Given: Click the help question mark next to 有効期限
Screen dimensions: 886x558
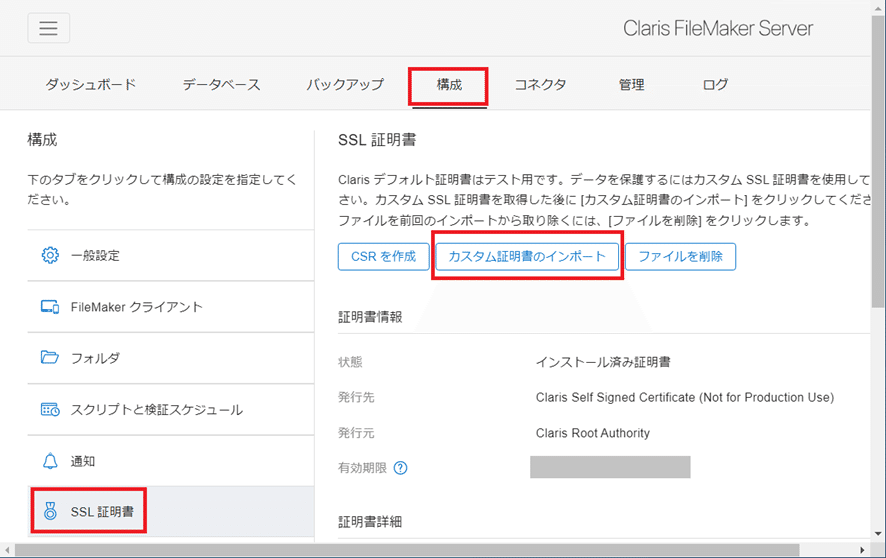Looking at the screenshot, I should pyautogui.click(x=400, y=468).
